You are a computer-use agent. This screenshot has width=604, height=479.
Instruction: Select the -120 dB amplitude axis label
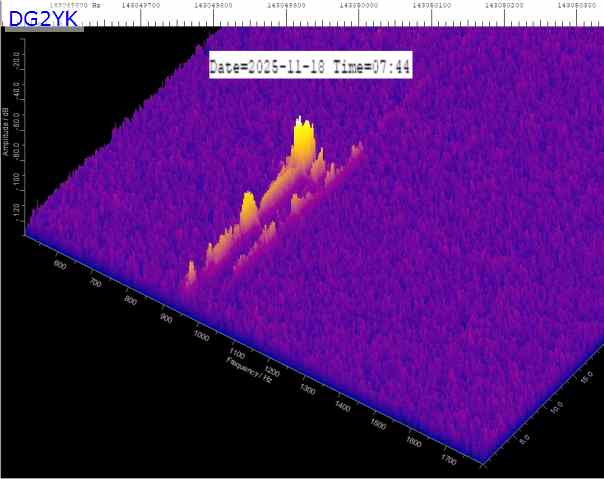[17, 211]
